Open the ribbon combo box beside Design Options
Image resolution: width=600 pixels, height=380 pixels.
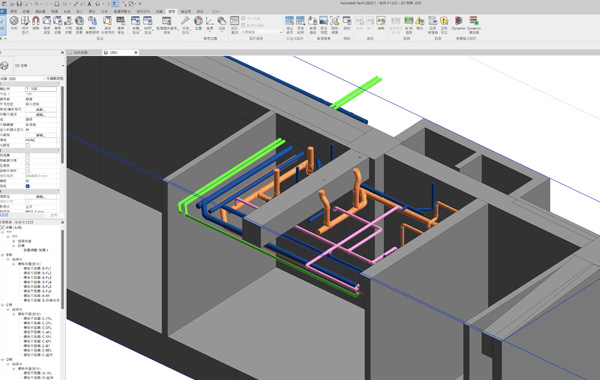[262, 33]
